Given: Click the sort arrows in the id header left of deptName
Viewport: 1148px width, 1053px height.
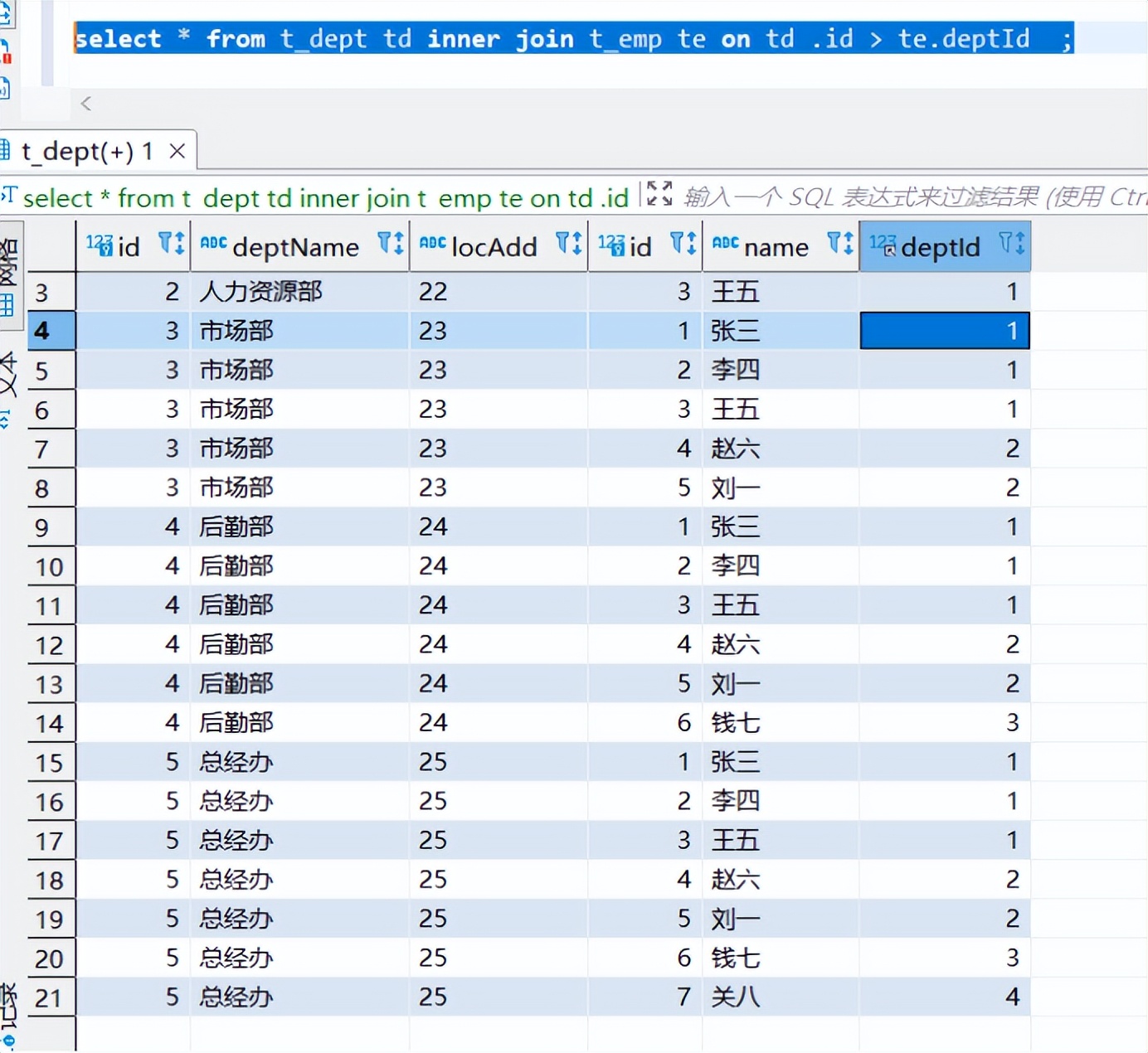Looking at the screenshot, I should coord(178,243).
